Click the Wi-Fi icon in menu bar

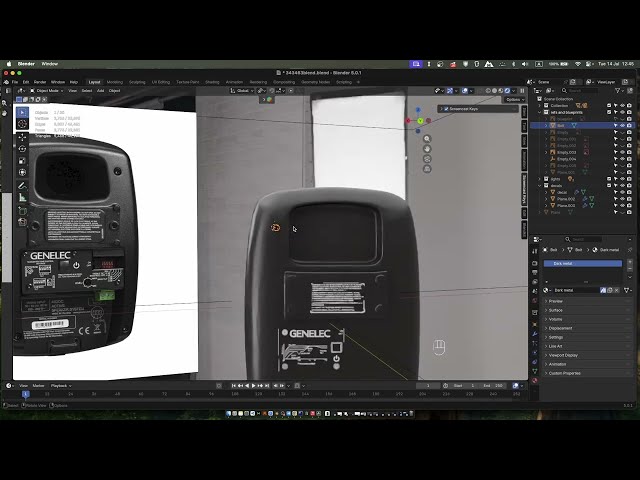578,64
